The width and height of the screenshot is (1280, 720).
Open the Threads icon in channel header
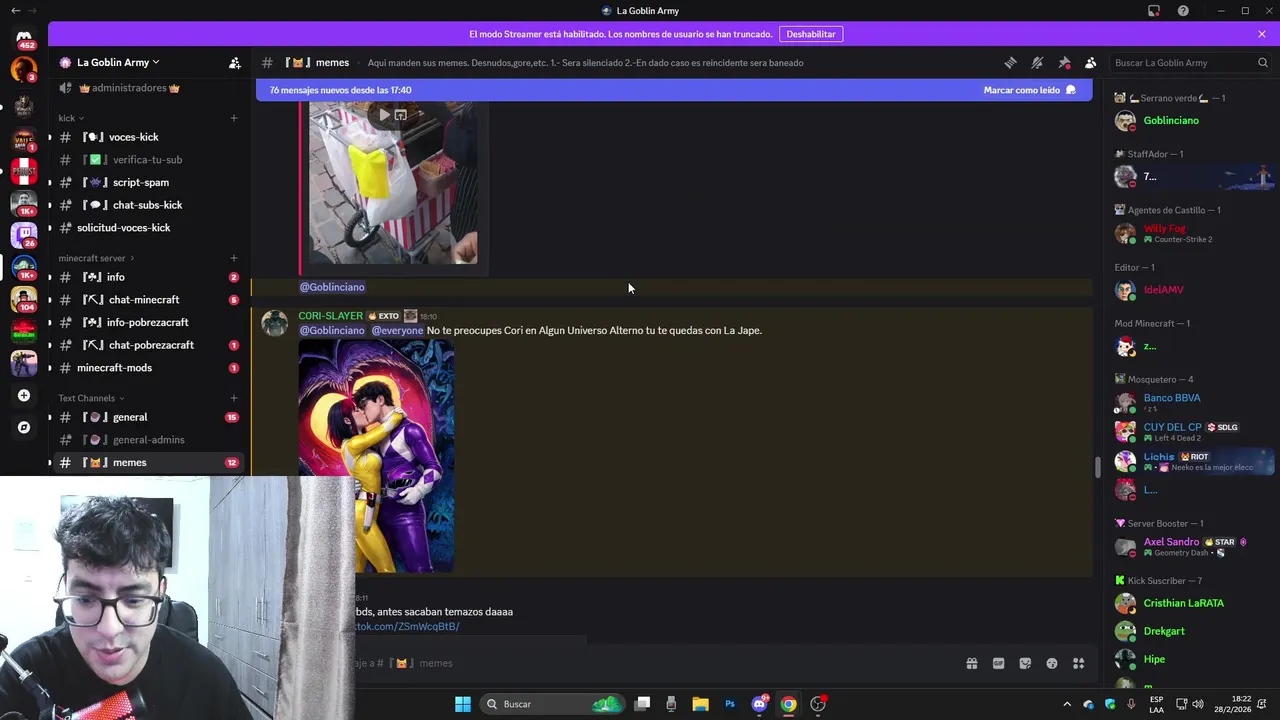[x=1010, y=62]
